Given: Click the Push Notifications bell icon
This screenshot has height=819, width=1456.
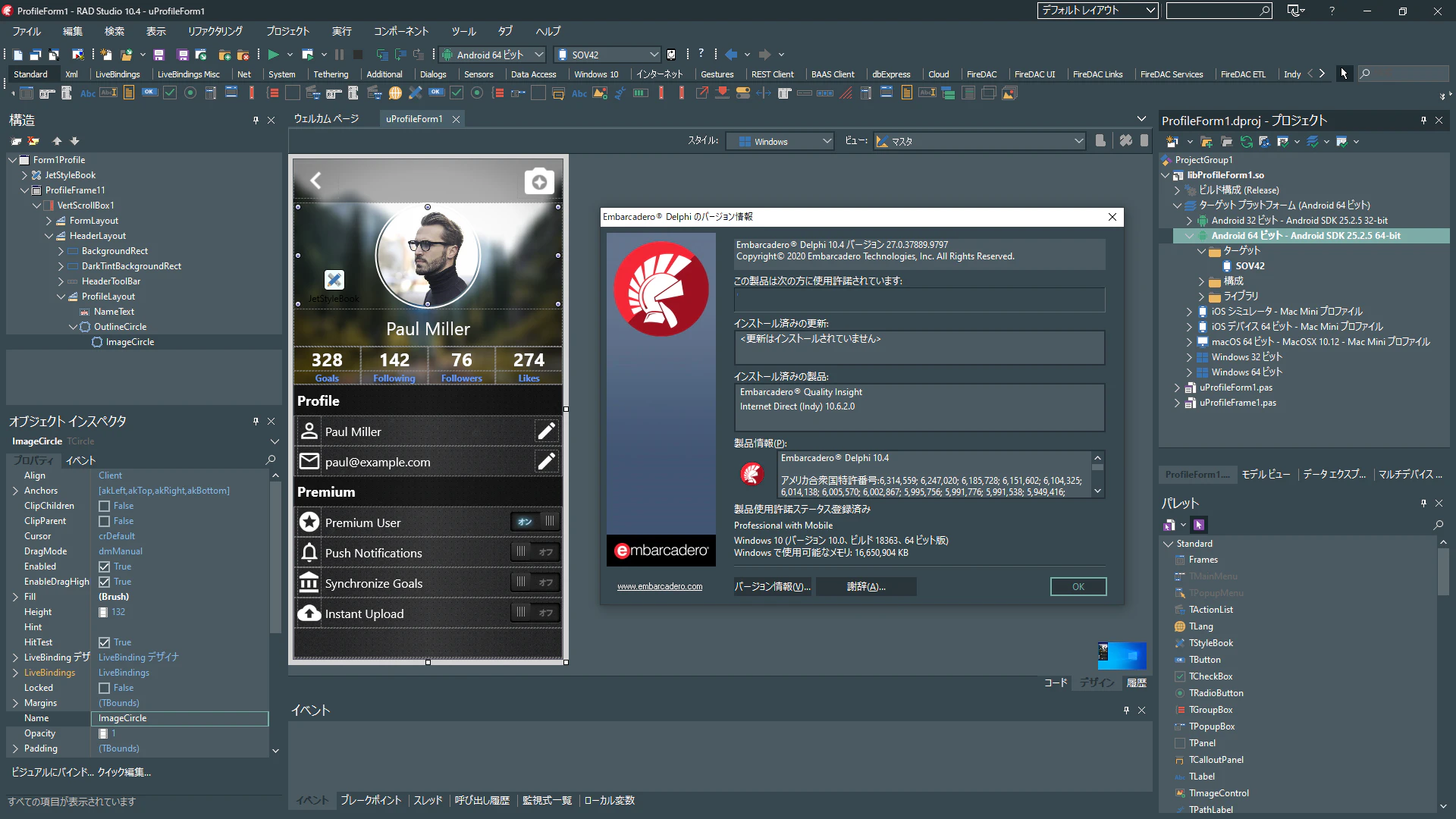Looking at the screenshot, I should click(309, 552).
